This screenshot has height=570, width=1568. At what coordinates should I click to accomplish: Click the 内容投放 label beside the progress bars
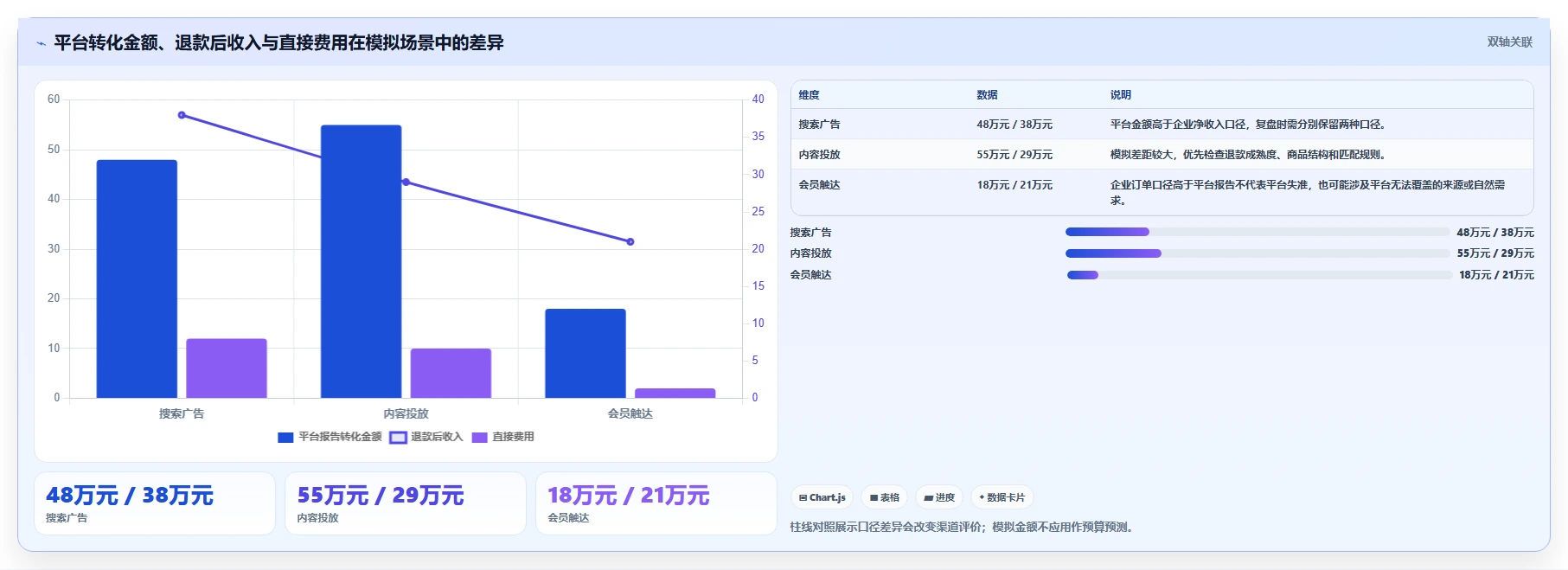coord(810,253)
